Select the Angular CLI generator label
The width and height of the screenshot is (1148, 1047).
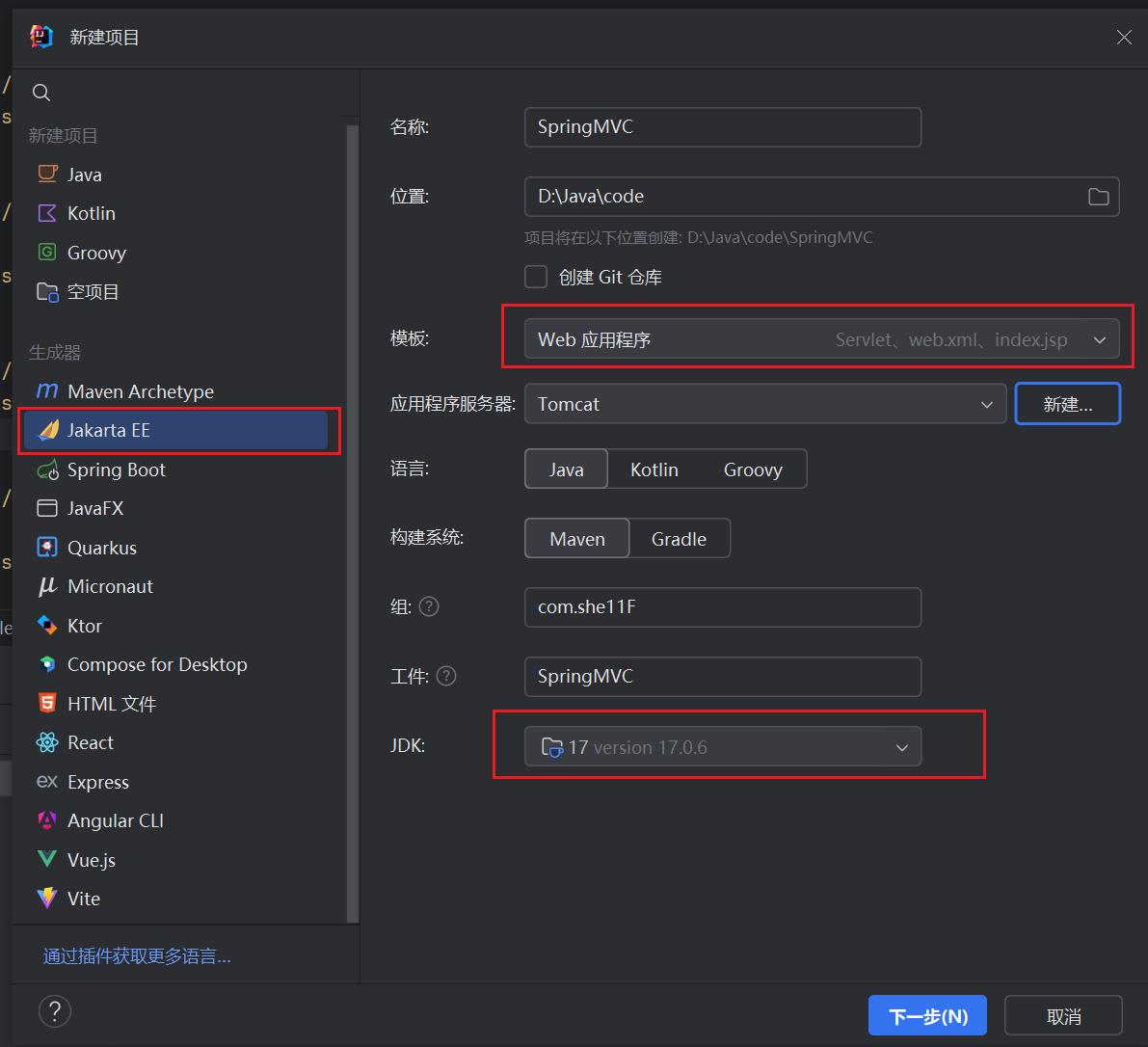tap(115, 820)
